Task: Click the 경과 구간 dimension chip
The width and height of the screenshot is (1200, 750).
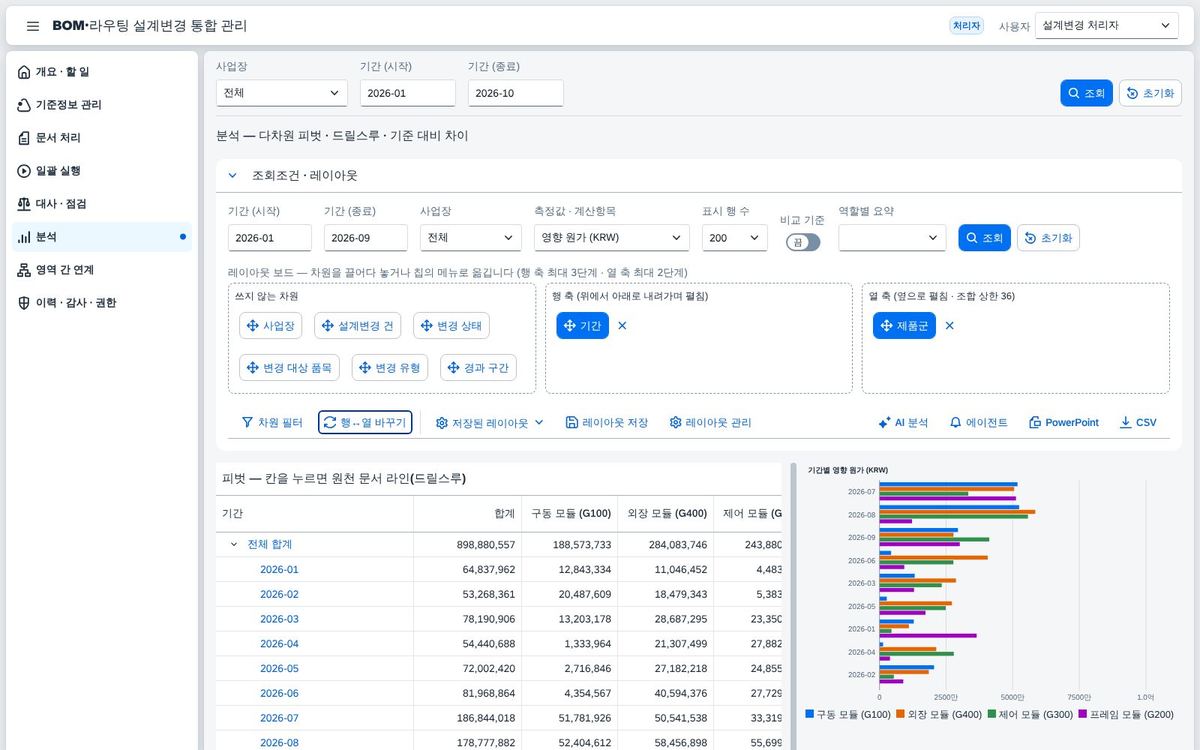Action: pyautogui.click(x=478, y=368)
